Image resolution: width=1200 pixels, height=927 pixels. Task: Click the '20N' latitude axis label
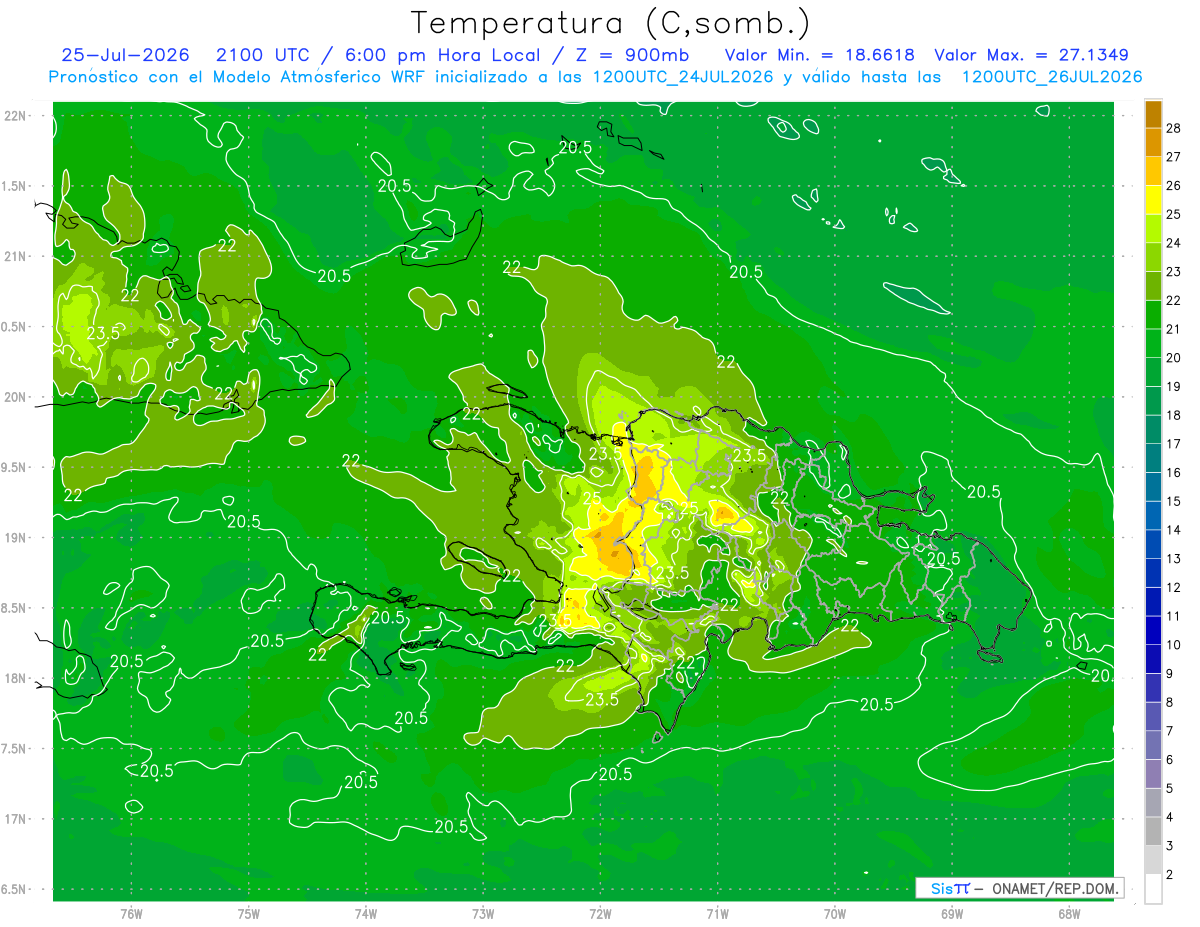coord(15,397)
